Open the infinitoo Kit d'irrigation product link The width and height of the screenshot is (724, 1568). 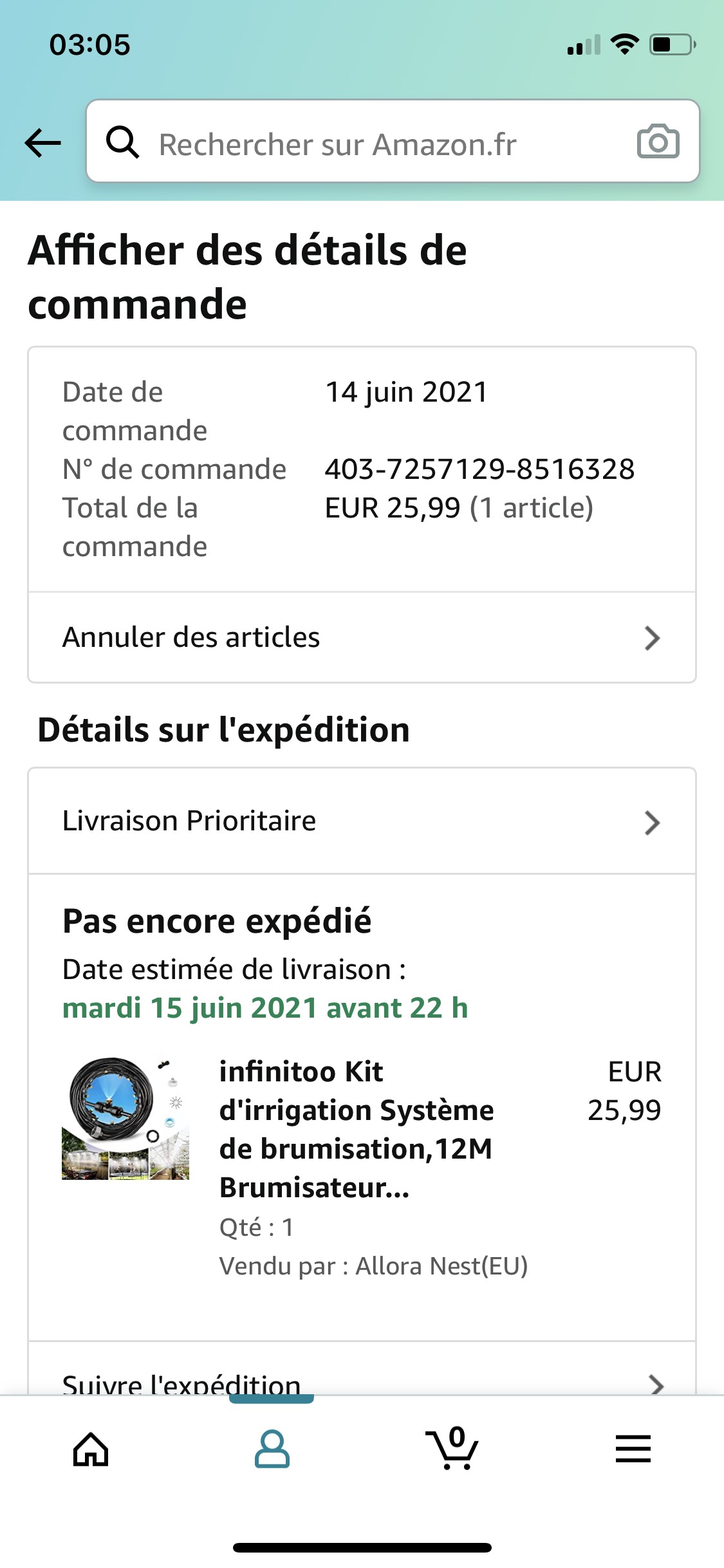click(356, 1129)
